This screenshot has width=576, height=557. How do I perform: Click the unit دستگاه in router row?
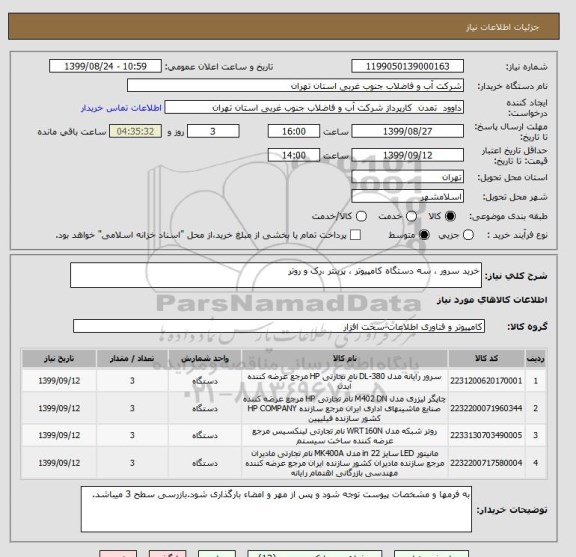click(x=205, y=435)
